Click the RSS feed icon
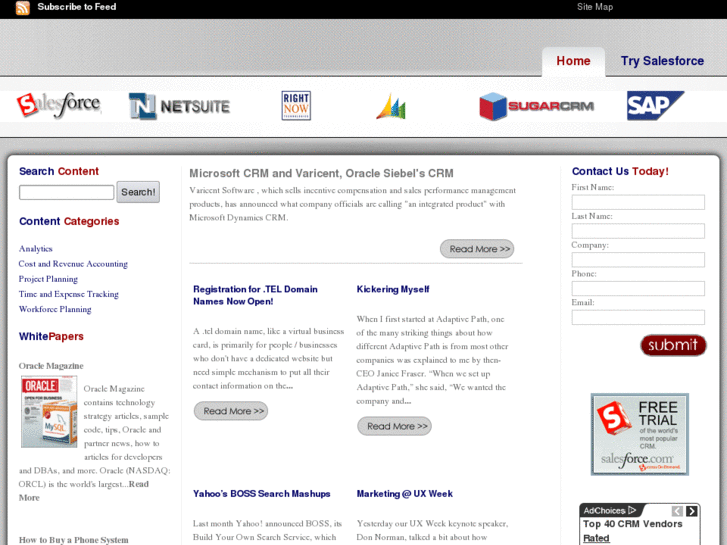727x545 pixels. point(23,7)
